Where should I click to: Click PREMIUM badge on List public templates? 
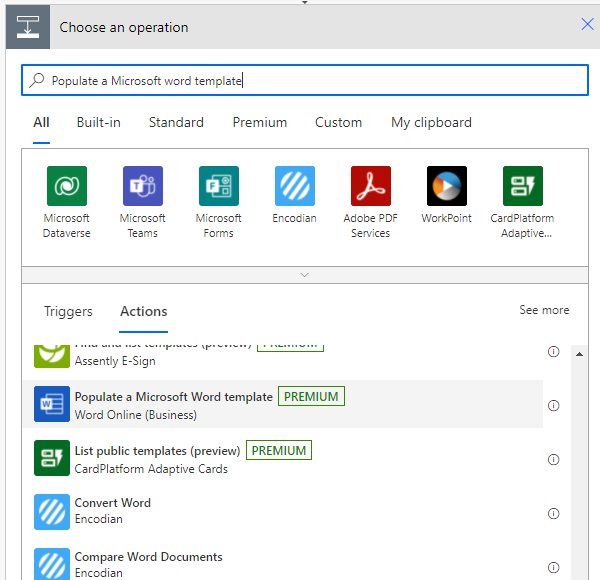pos(279,450)
